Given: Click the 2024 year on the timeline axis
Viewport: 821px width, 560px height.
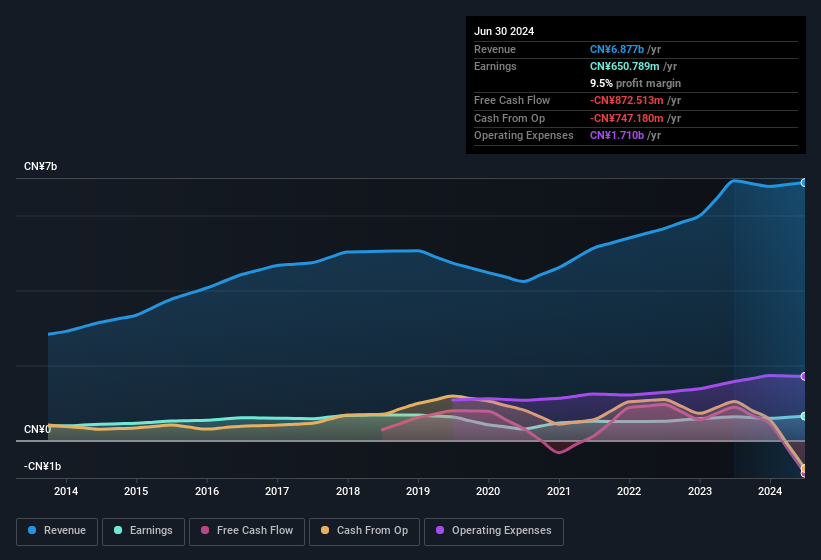Looking at the screenshot, I should (770, 491).
